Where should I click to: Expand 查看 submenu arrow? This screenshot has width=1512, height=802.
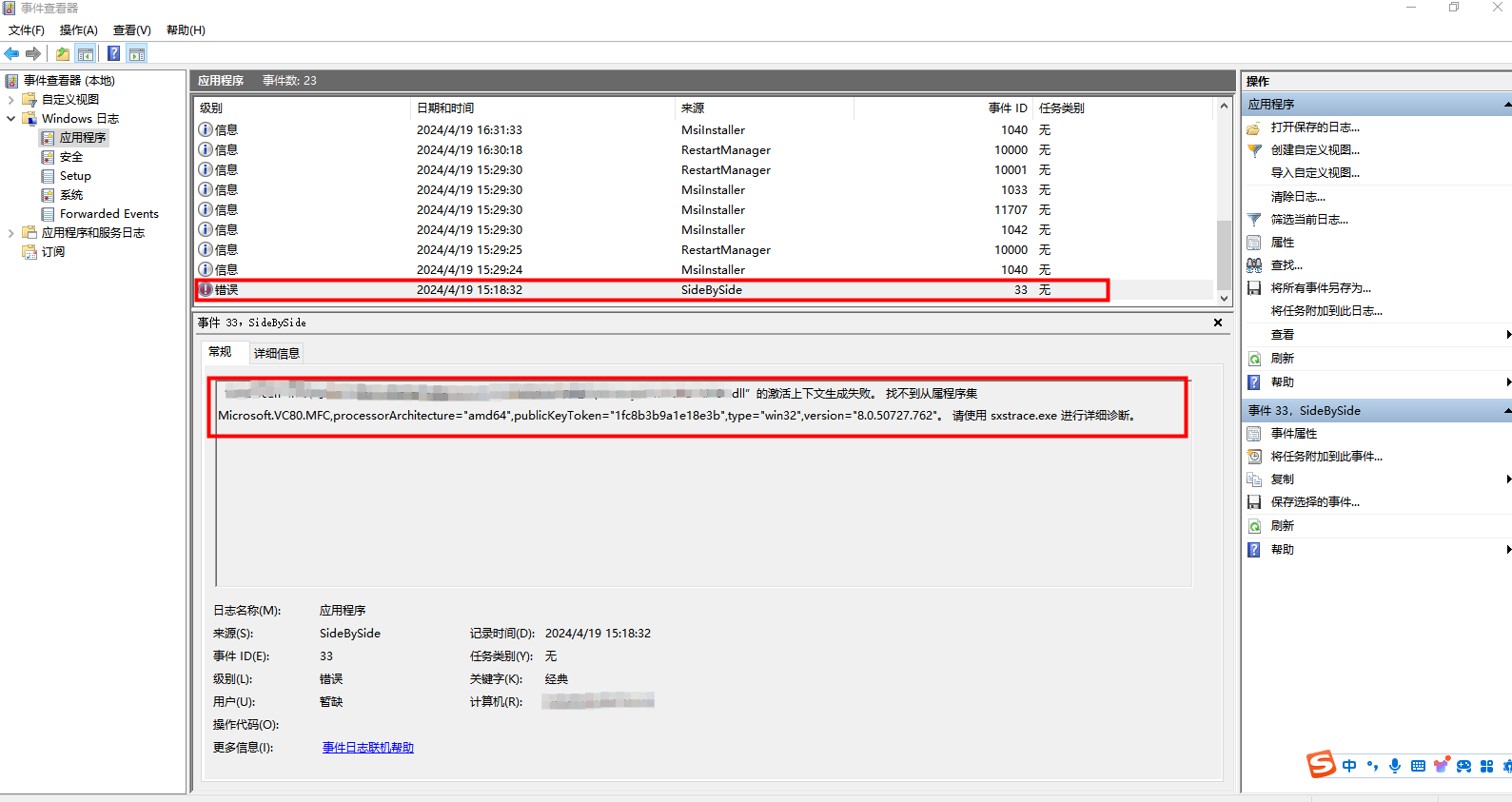(1508, 334)
